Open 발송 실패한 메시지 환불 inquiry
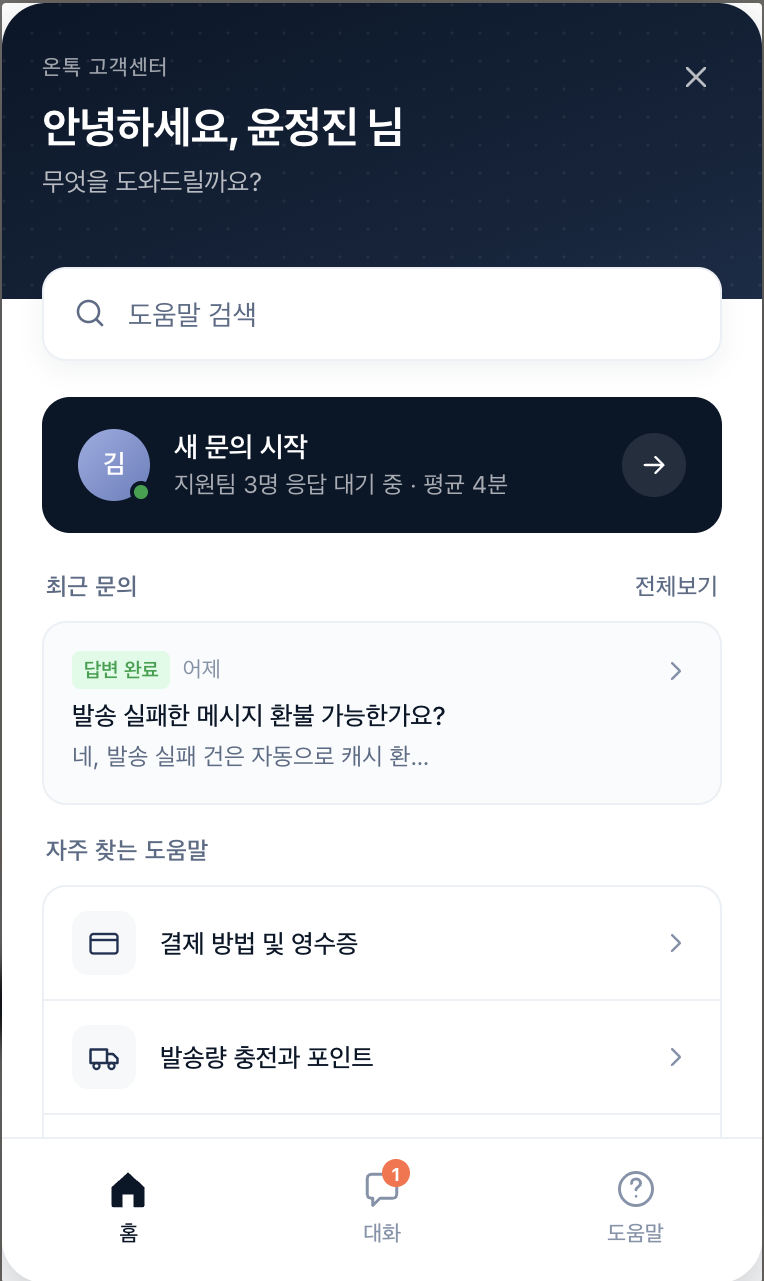 pyautogui.click(x=382, y=713)
